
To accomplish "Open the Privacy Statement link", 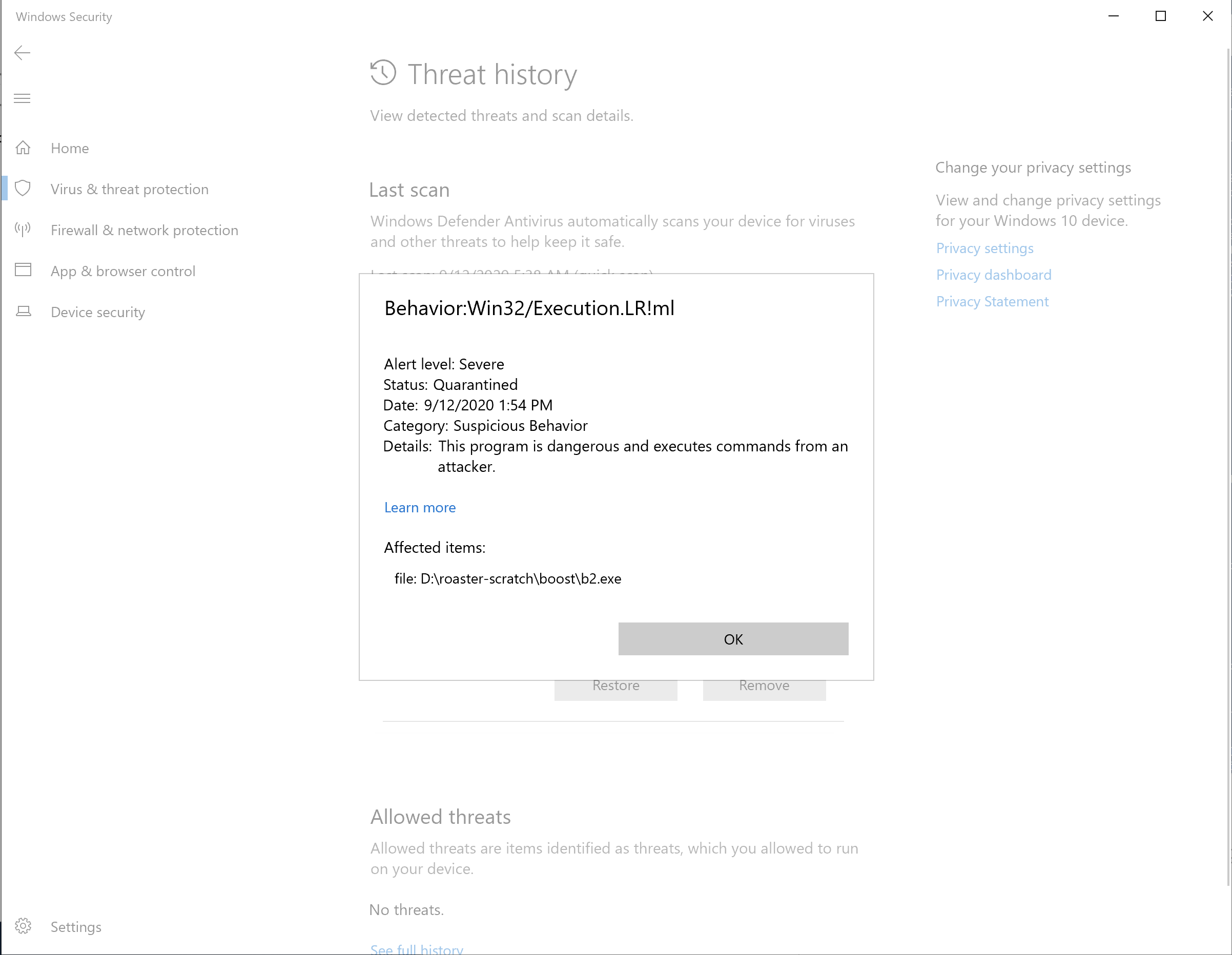I will [993, 302].
